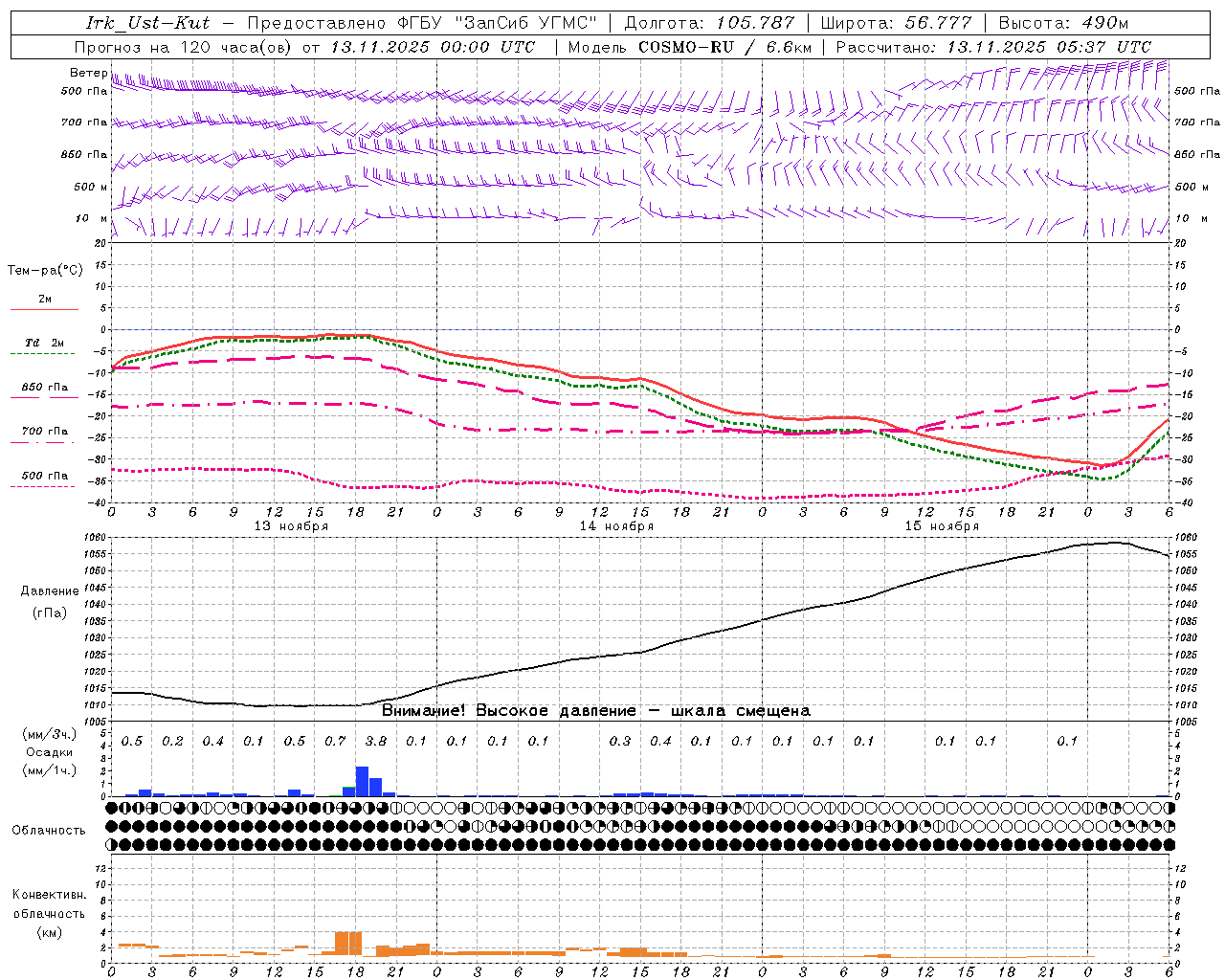Click the high pressure warning Внимание! text
The width and height of the screenshot is (1225, 980).
coord(596,710)
